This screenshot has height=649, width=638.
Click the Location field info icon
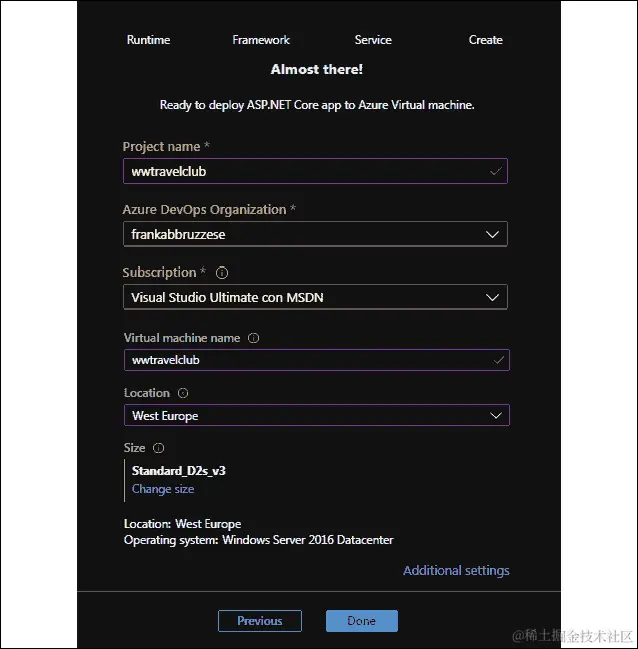[183, 393]
